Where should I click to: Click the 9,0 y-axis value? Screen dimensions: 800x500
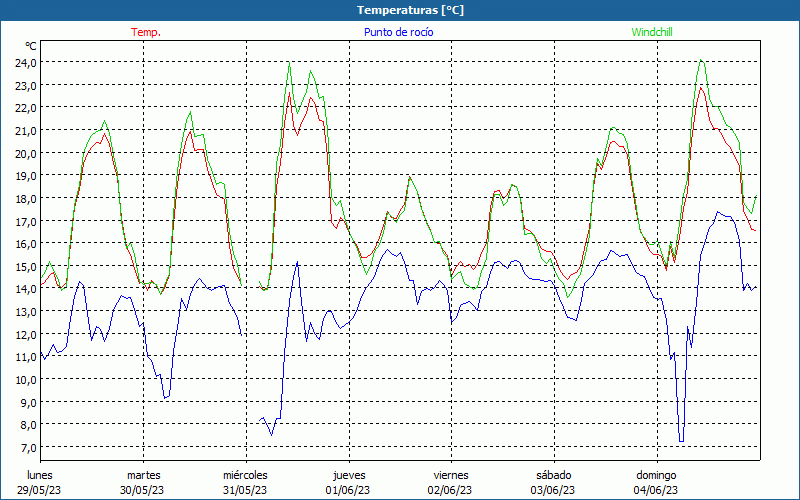coord(28,403)
